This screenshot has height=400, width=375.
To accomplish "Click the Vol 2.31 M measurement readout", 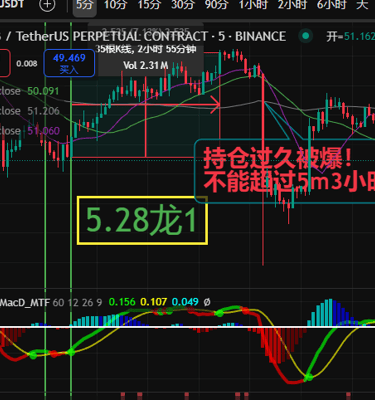I will point(146,65).
